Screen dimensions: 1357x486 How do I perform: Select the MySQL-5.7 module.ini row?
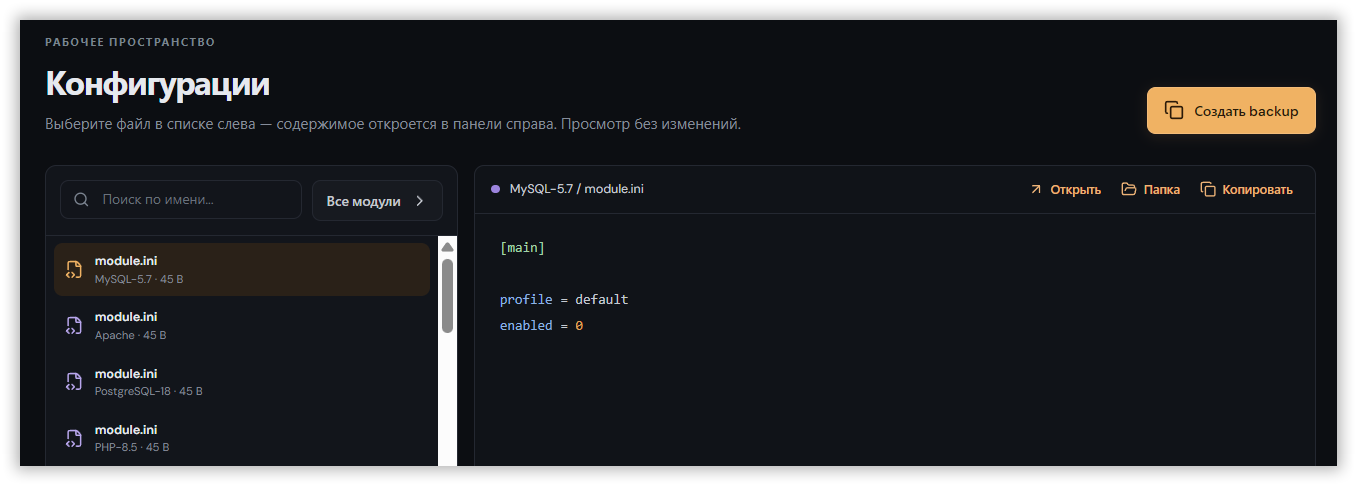click(242, 269)
